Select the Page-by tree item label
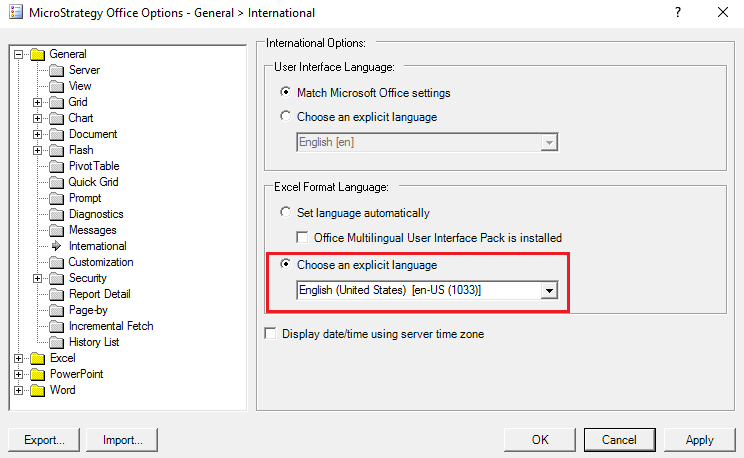This screenshot has width=744, height=458. click(x=88, y=310)
